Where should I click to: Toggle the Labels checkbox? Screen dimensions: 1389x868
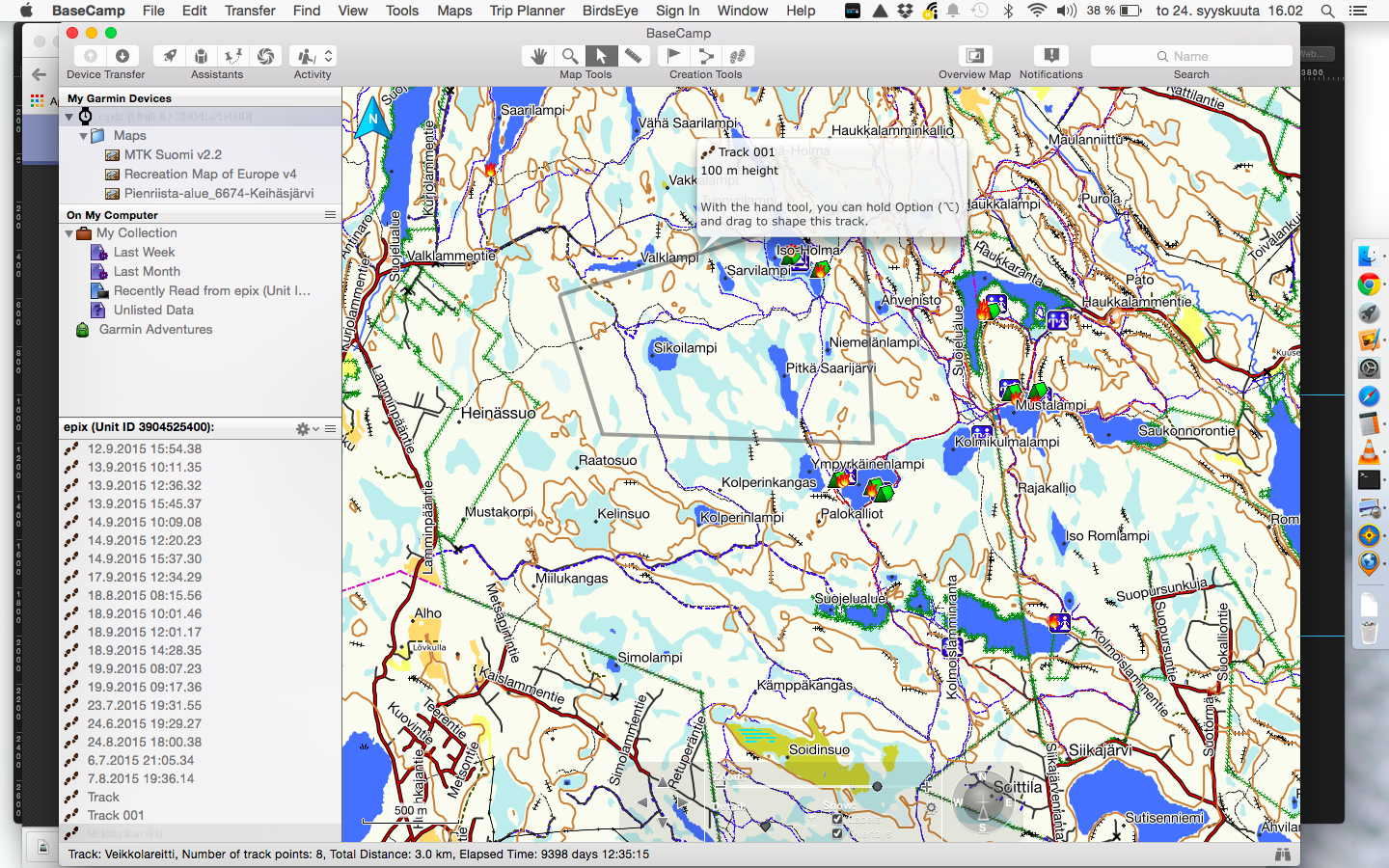pyautogui.click(x=837, y=819)
